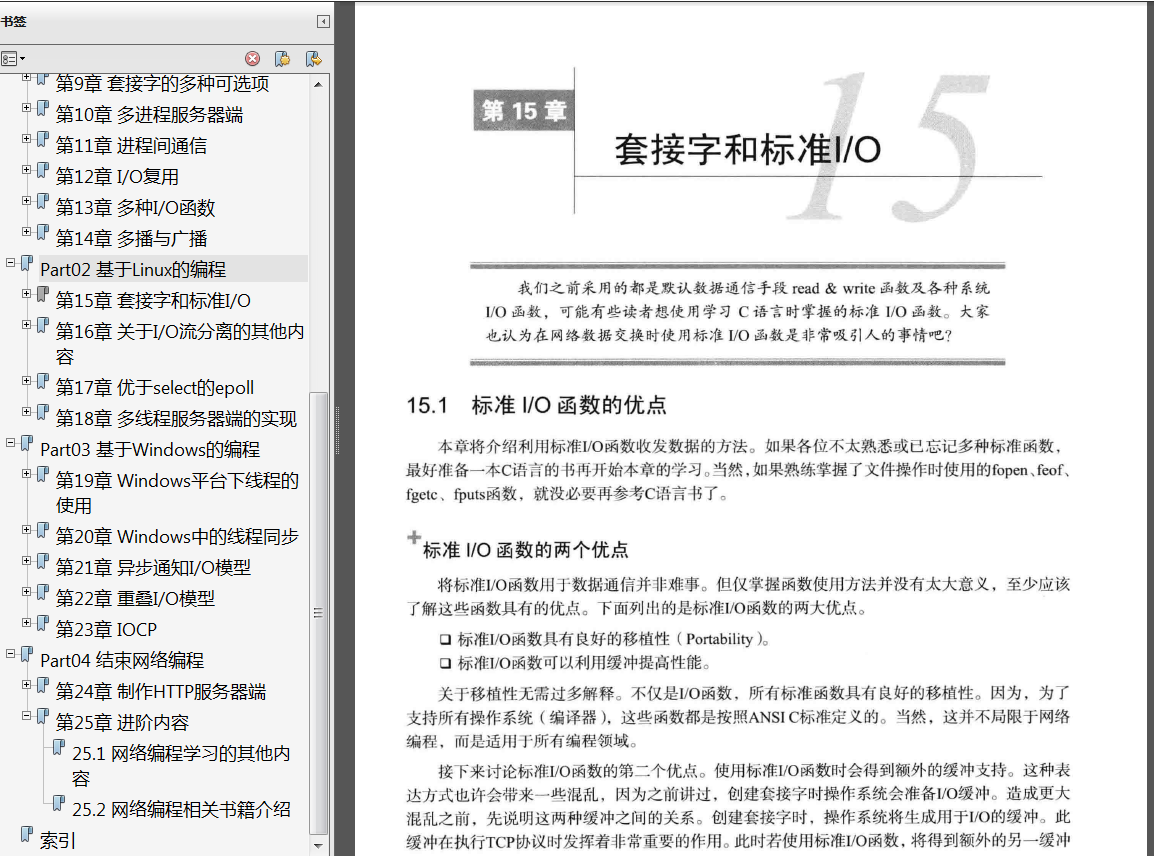Collapse the Part03 基于Windows的编程 node
This screenshot has height=856, width=1154.
[10, 442]
